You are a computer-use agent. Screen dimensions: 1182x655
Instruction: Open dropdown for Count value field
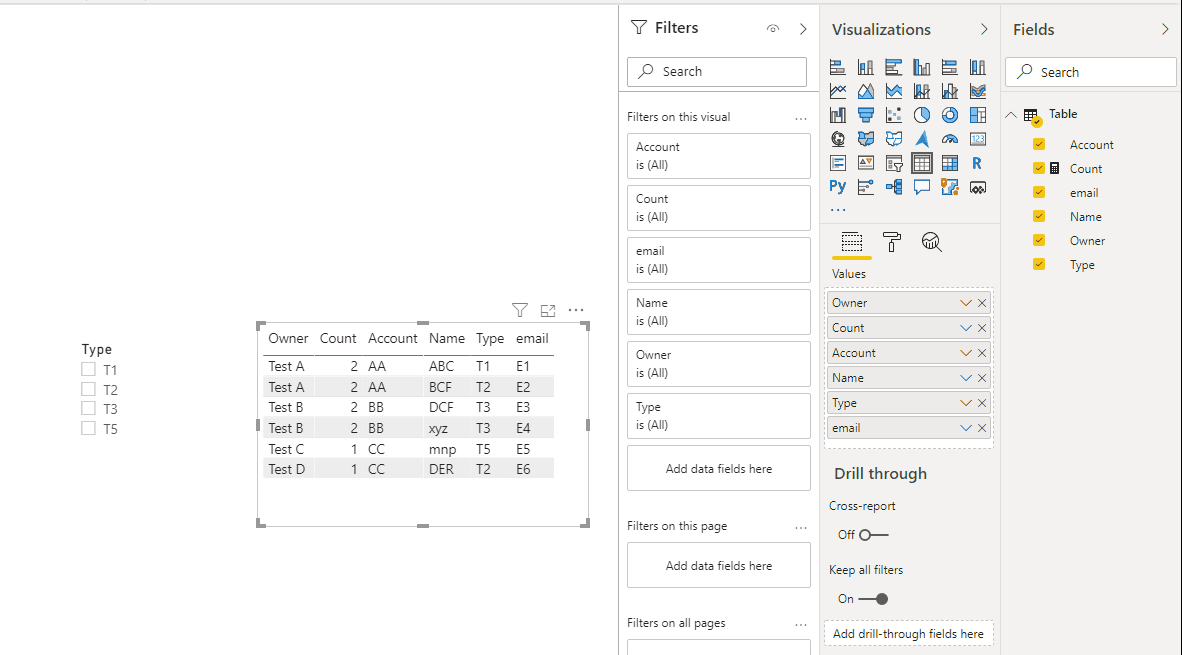point(966,328)
